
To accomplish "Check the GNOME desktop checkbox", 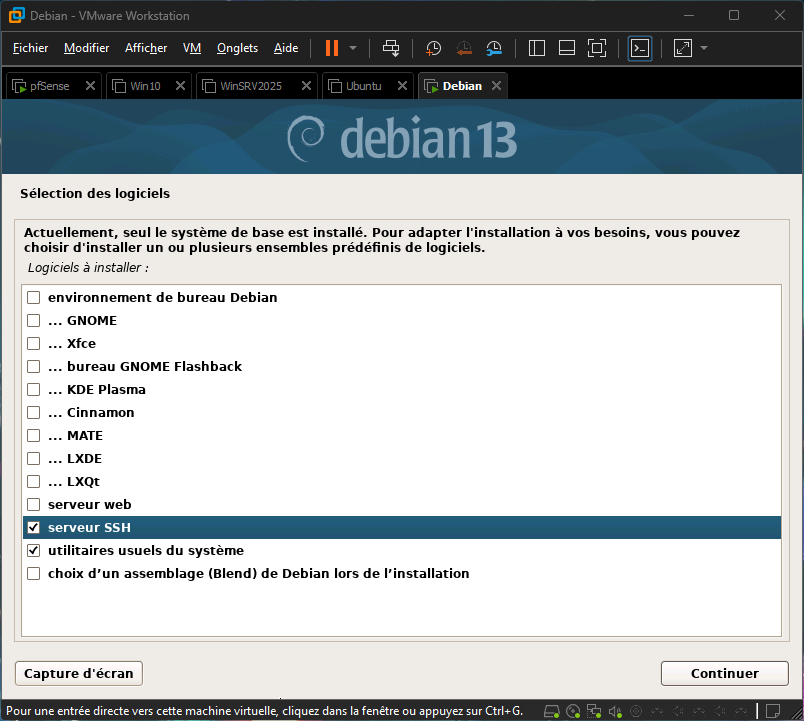I will tap(34, 321).
